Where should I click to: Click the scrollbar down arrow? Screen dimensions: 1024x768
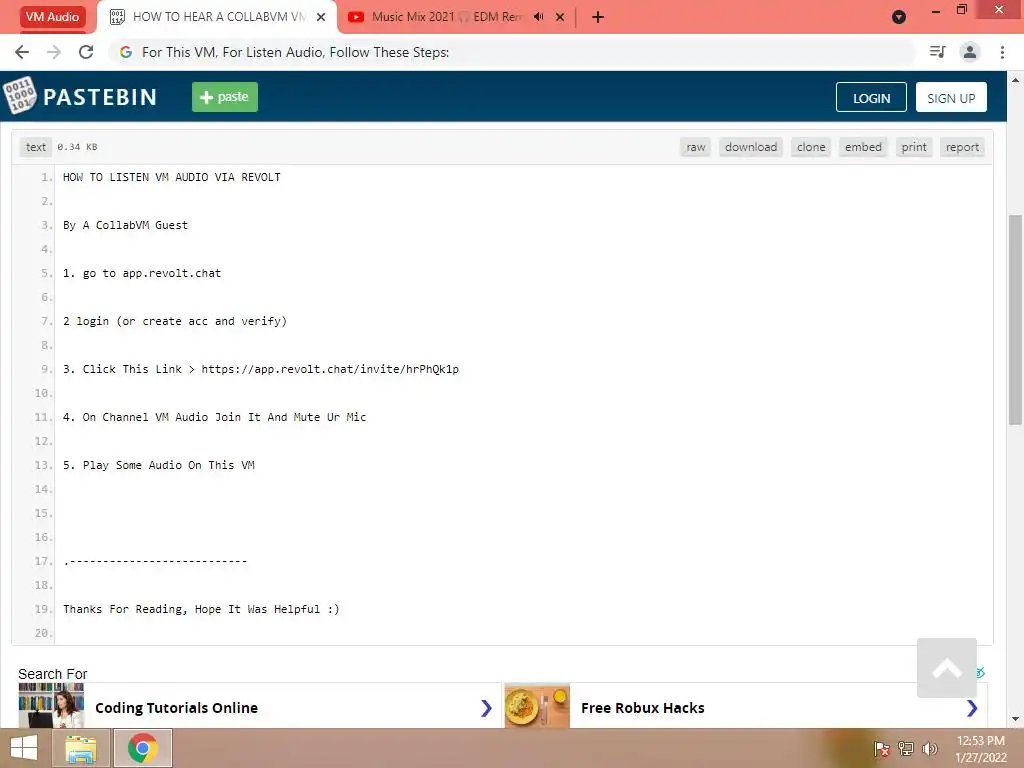pyautogui.click(x=1015, y=719)
